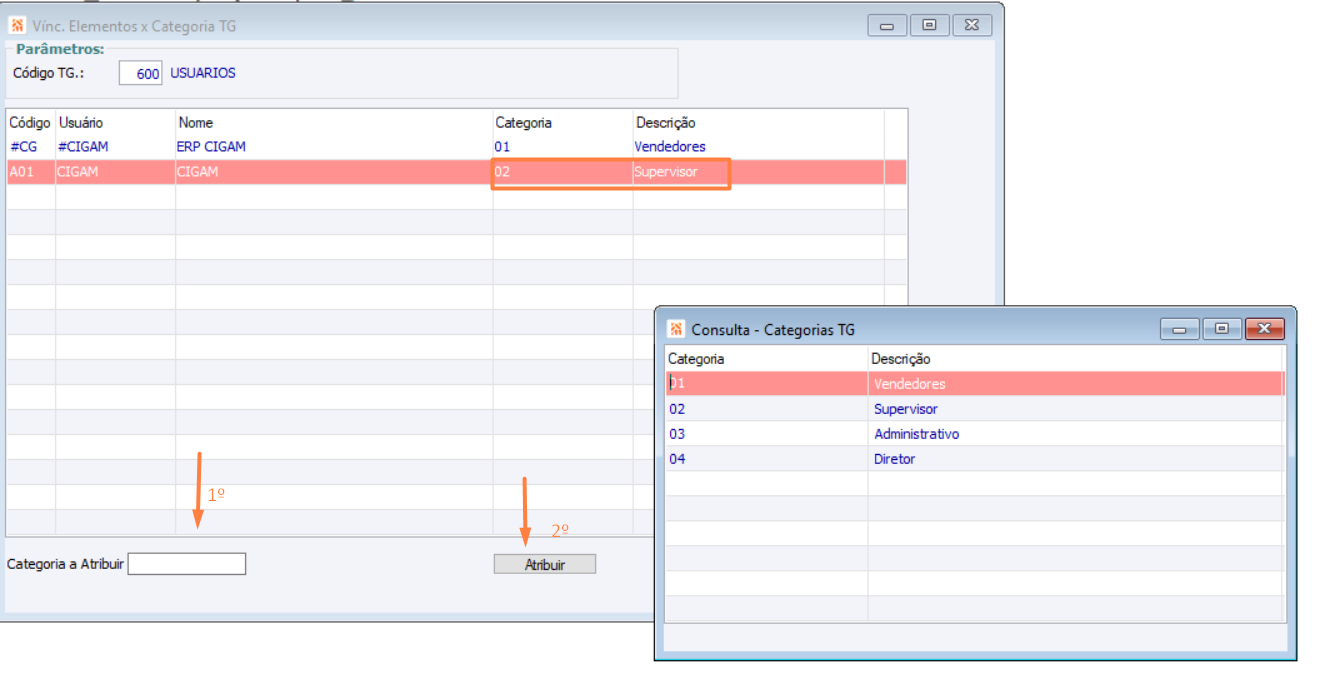Select Vendedores in Consulta window list

(x=909, y=384)
